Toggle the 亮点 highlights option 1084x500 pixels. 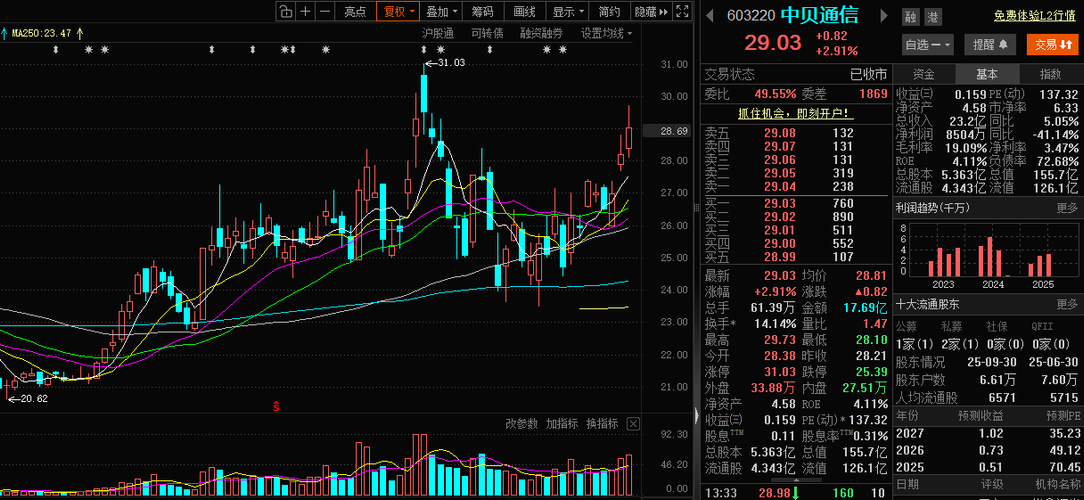pyautogui.click(x=355, y=11)
